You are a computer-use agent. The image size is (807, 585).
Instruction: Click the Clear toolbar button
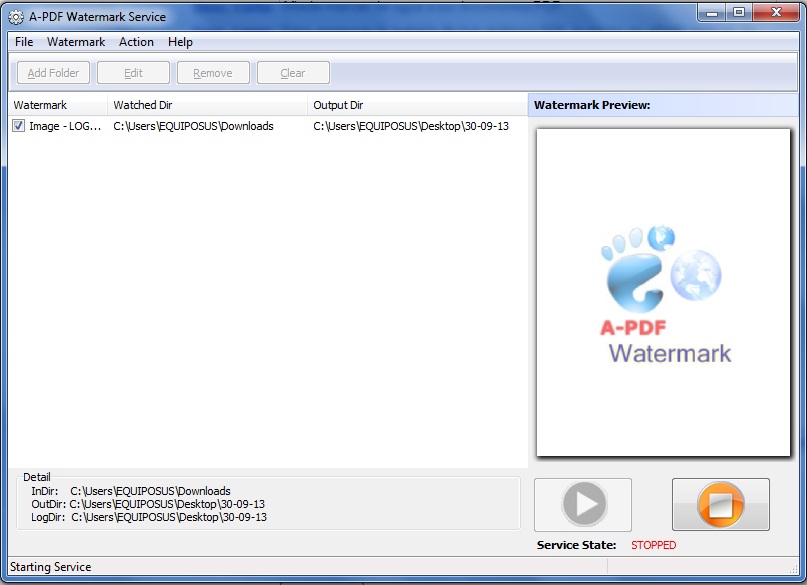pos(293,73)
